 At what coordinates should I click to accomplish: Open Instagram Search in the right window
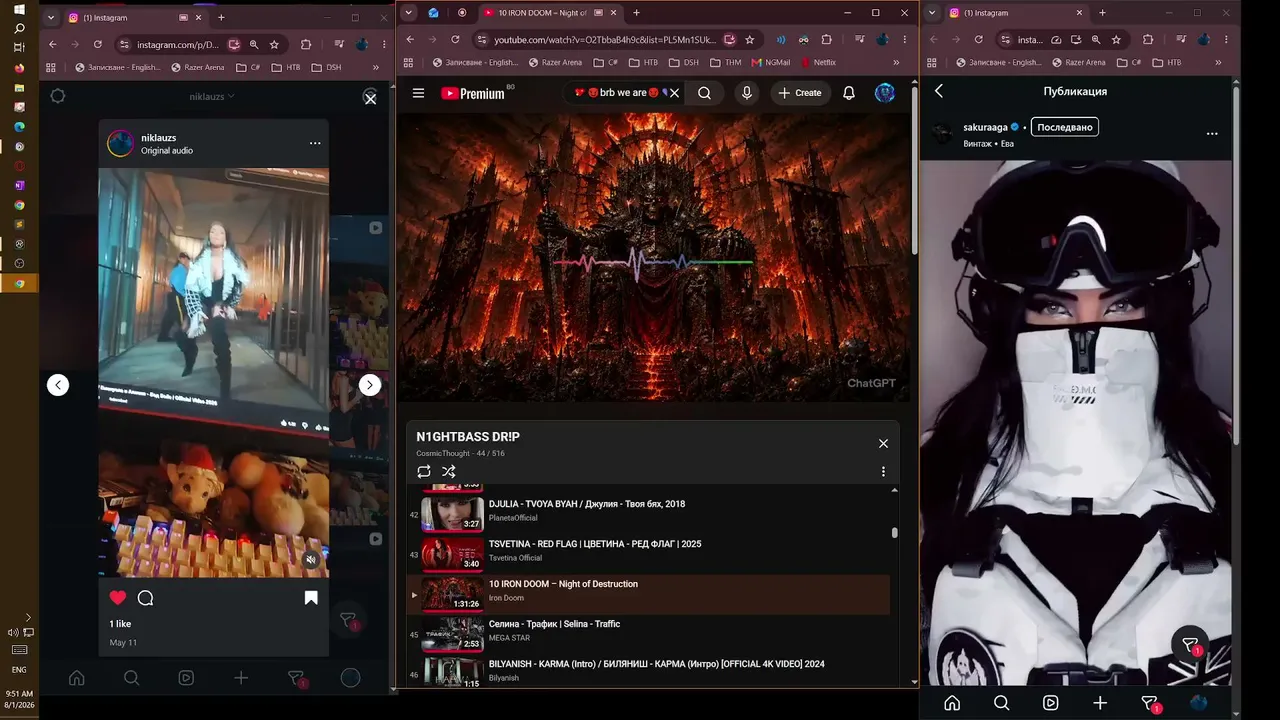1001,703
